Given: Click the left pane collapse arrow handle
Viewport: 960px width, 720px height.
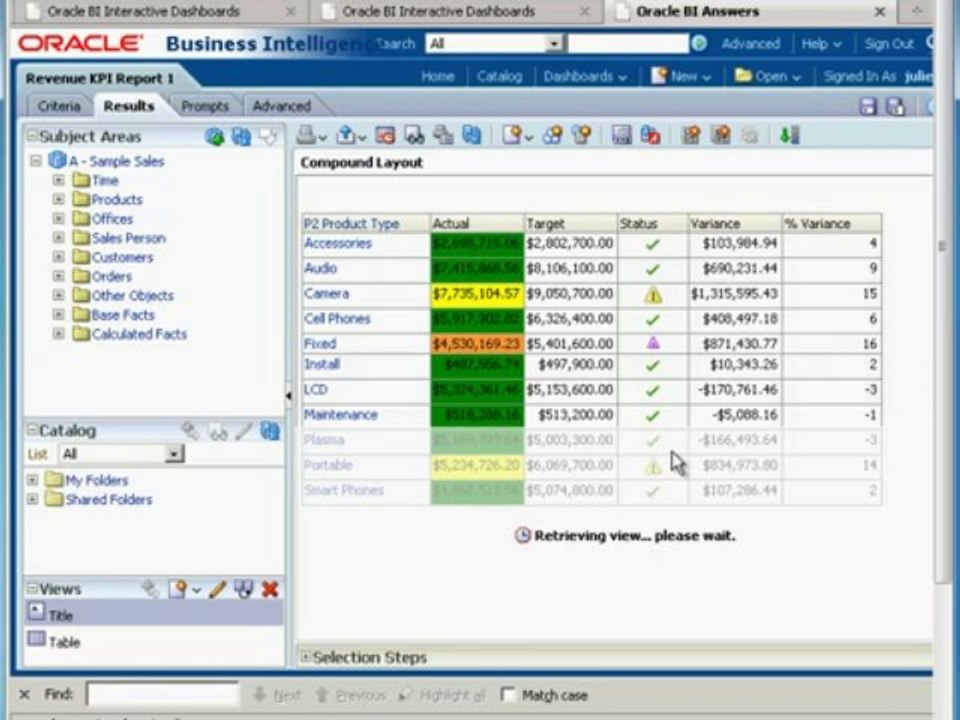Looking at the screenshot, I should pyautogui.click(x=288, y=396).
